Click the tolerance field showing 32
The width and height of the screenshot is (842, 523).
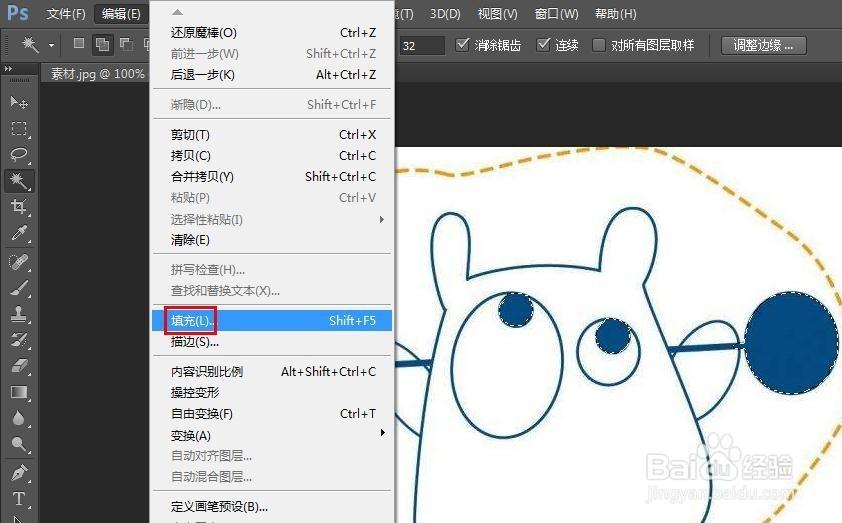tap(422, 46)
